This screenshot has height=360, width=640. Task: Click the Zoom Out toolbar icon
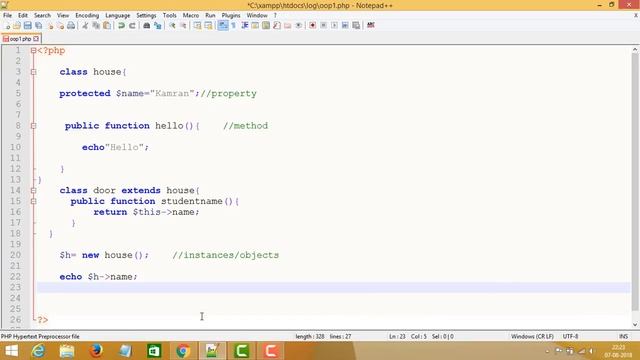pyautogui.click(x=183, y=26)
